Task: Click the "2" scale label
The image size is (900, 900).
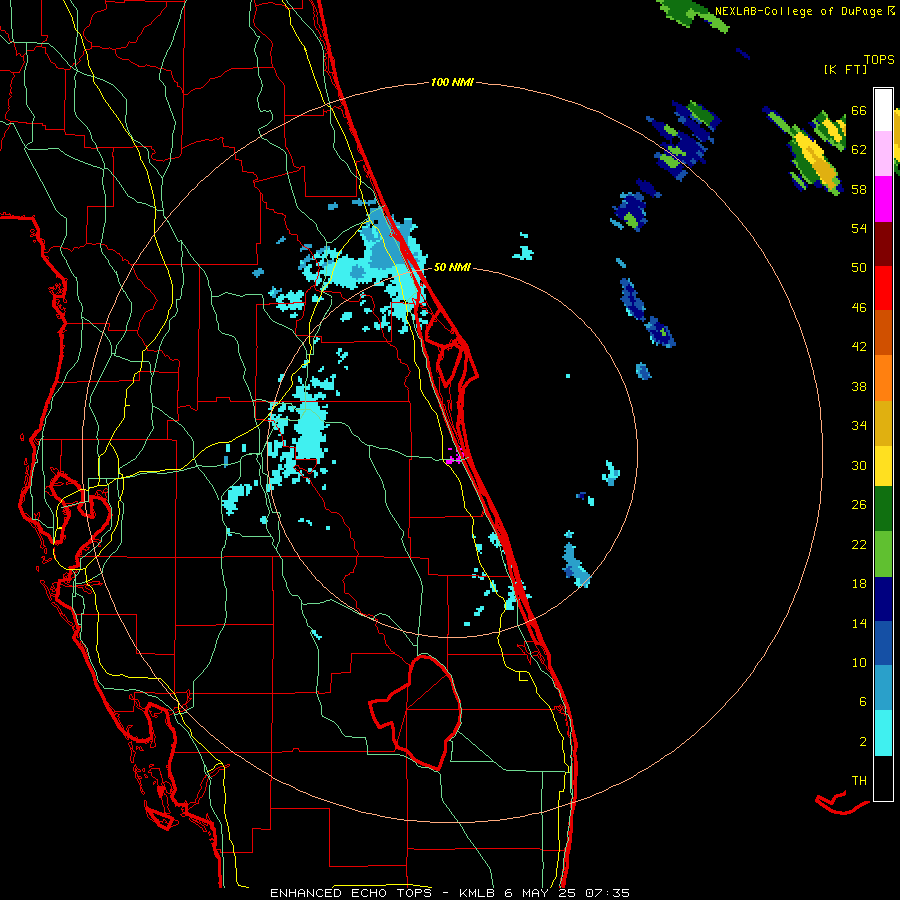Action: [x=863, y=741]
